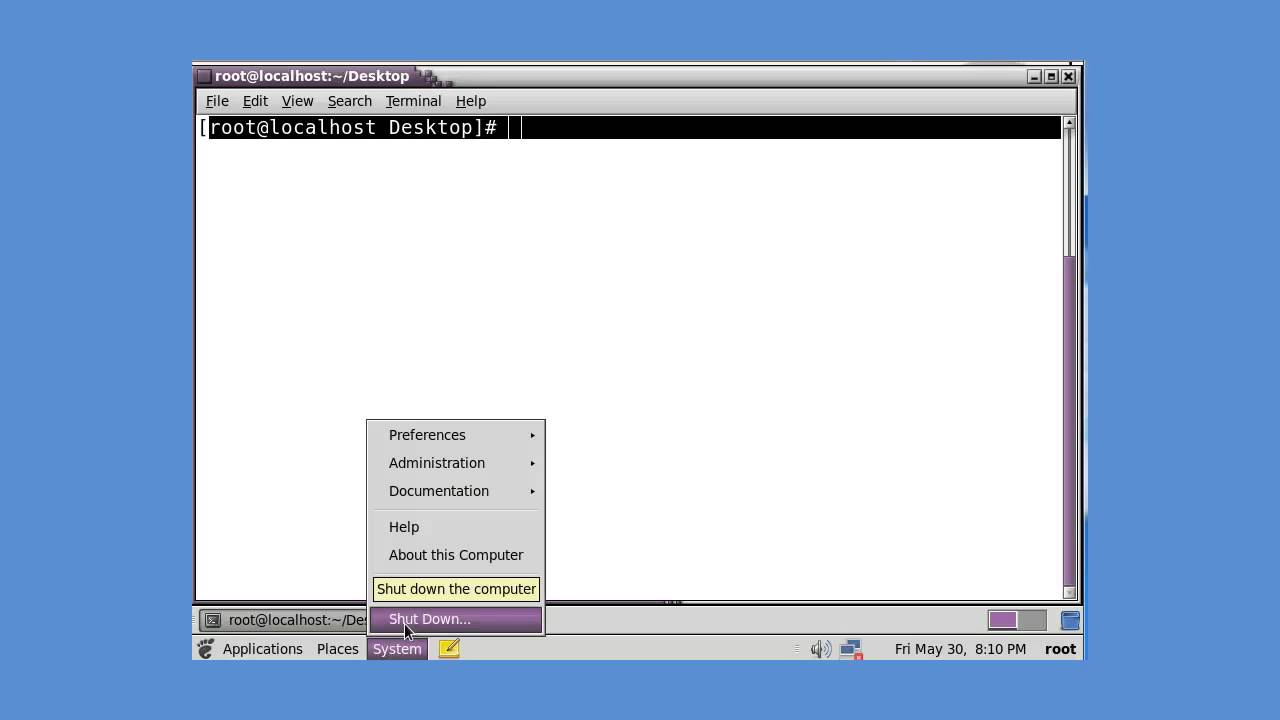This screenshot has width=1280, height=720.
Task: Select About this Computer
Action: [456, 555]
